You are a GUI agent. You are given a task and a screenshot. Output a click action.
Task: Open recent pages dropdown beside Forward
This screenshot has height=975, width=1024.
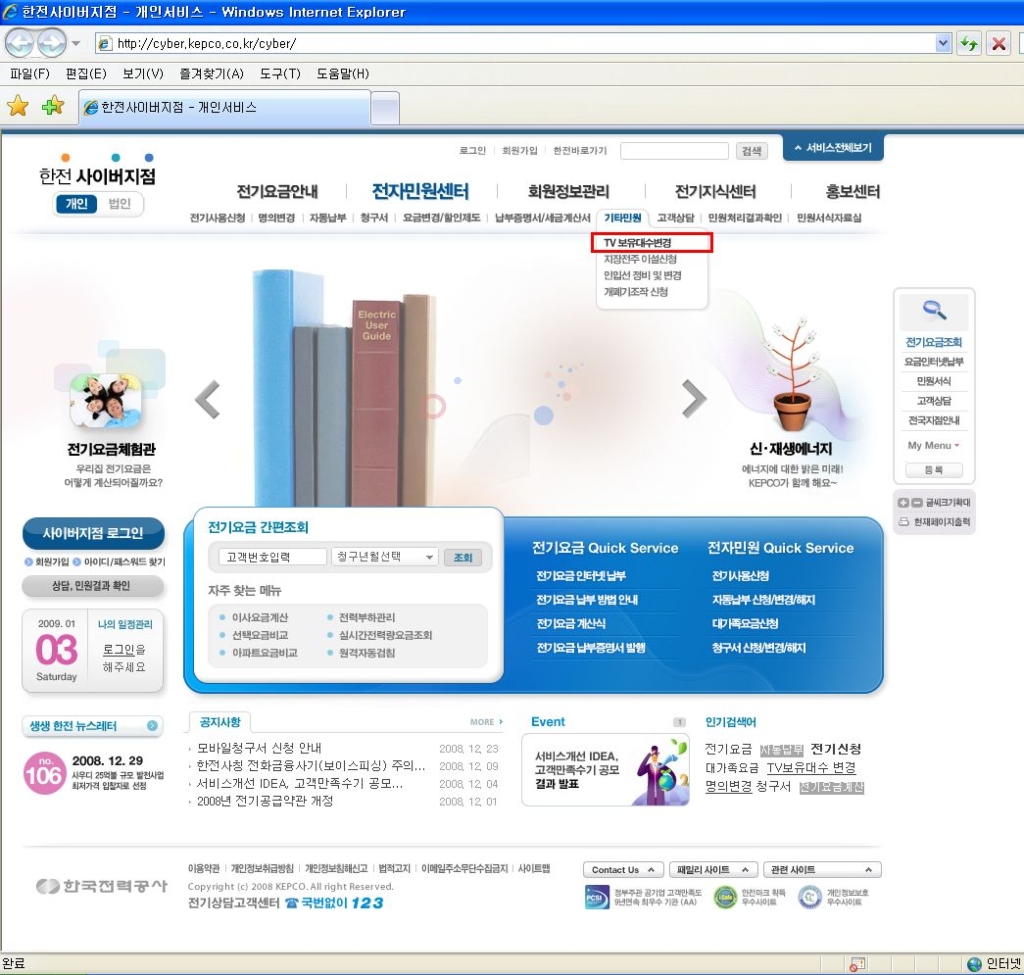coord(76,44)
